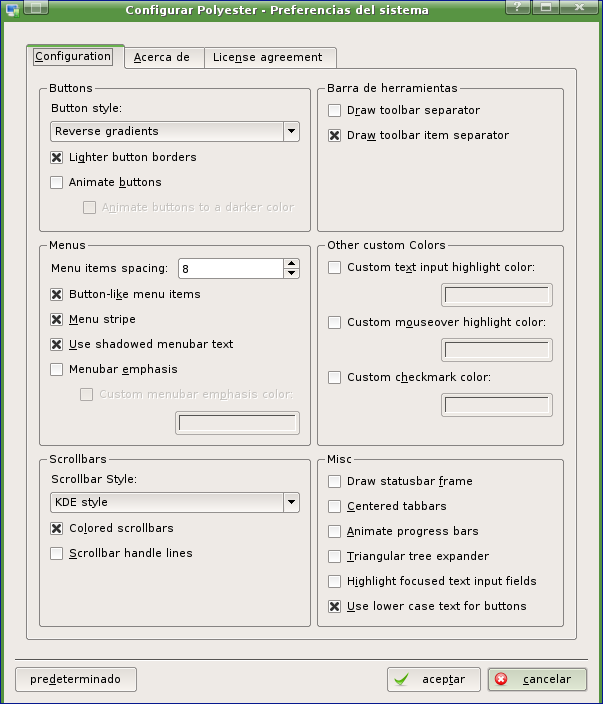Open the window menu icon in title bar

click(12, 9)
